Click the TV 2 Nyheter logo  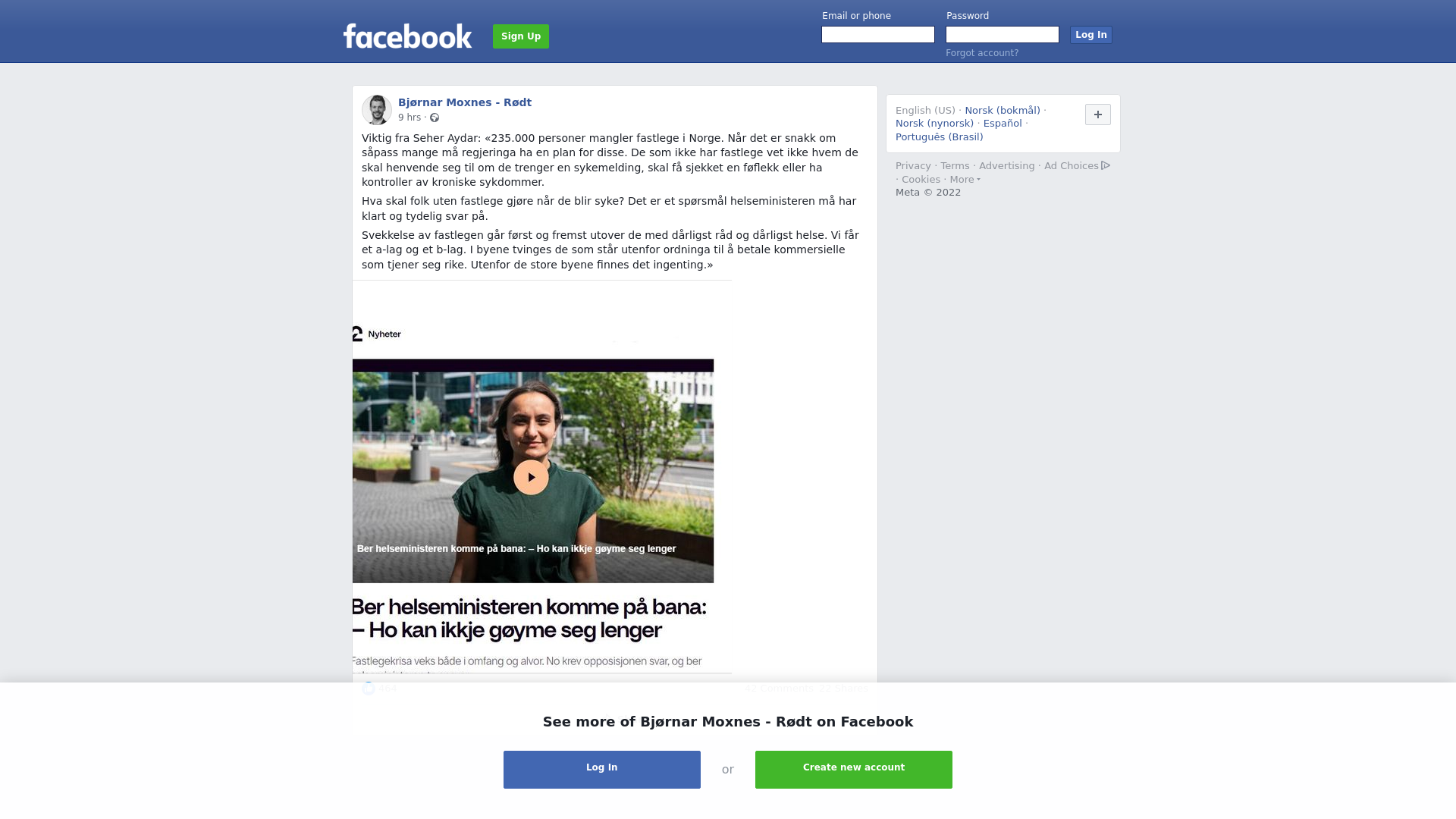(x=377, y=334)
